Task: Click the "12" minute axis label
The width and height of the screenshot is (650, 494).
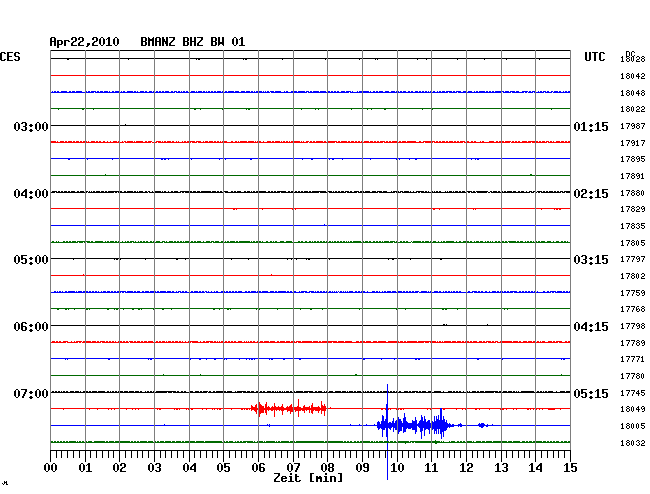Action: click(x=466, y=468)
